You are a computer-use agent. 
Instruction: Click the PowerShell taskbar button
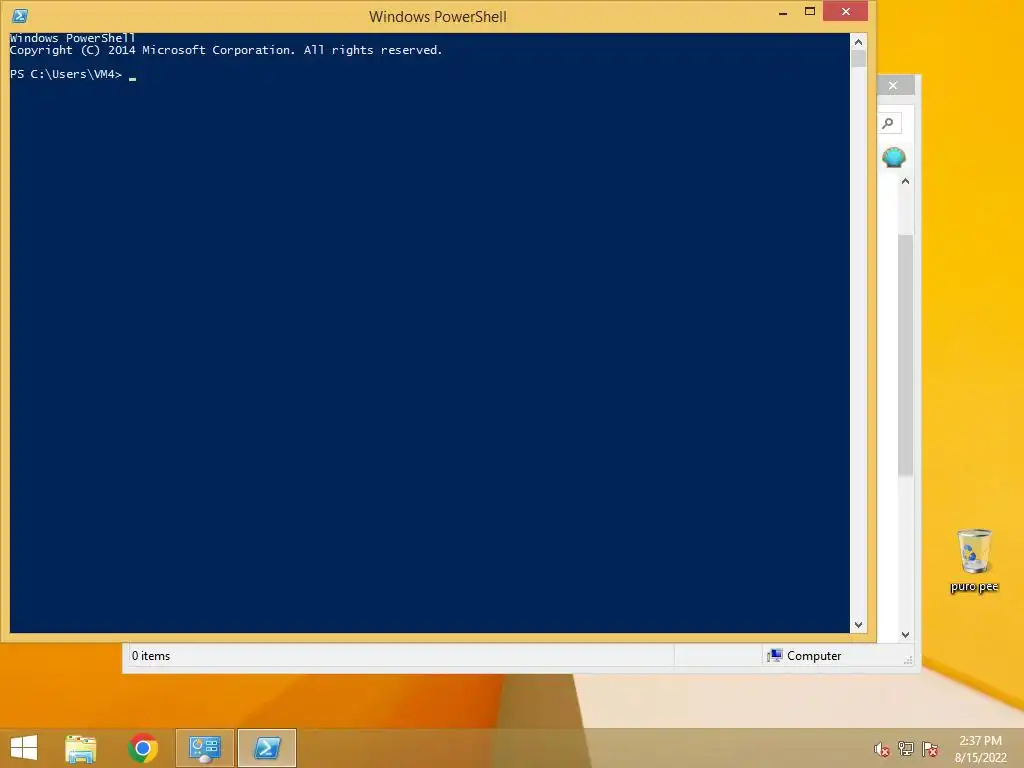click(267, 748)
